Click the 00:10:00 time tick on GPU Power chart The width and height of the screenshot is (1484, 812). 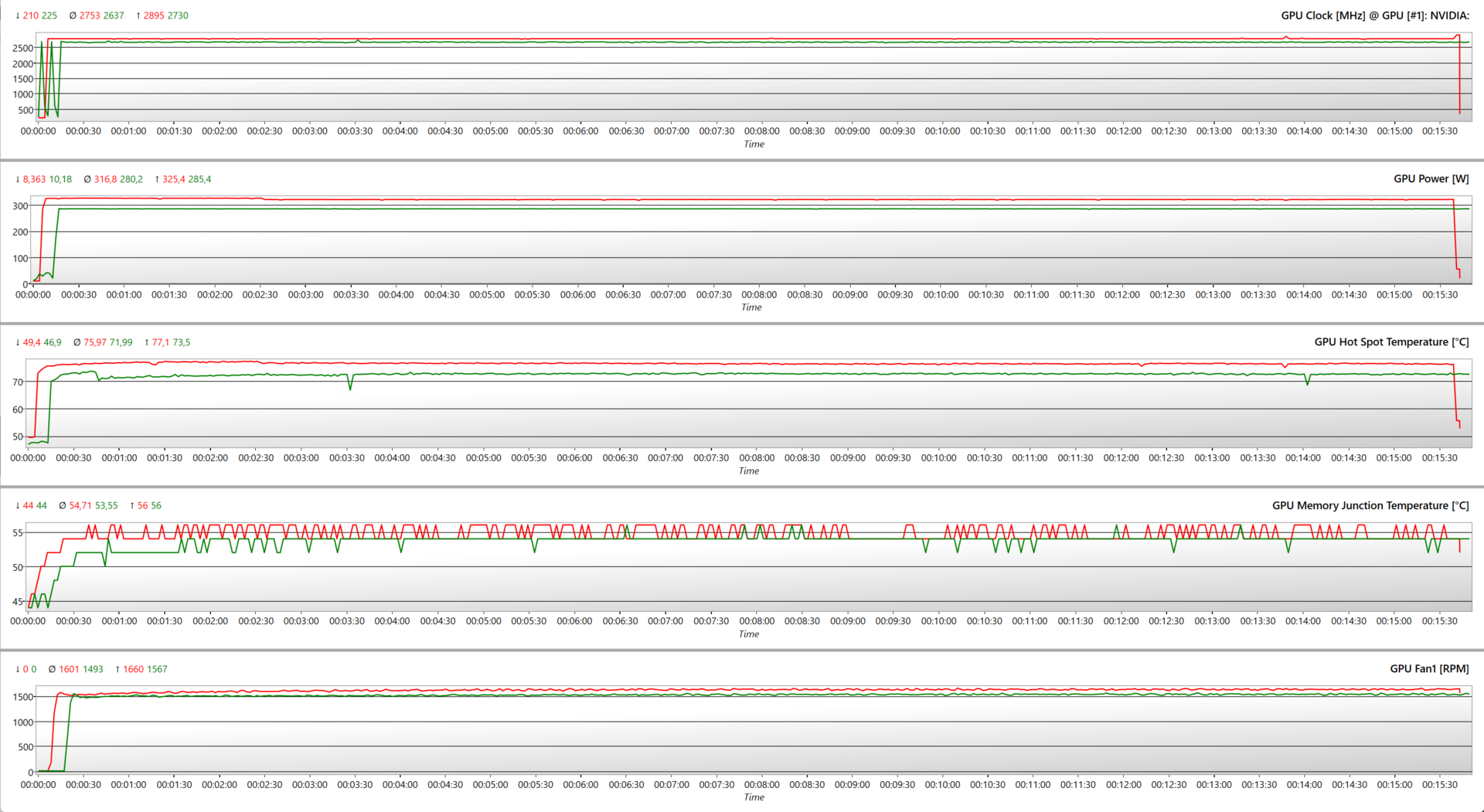(941, 295)
